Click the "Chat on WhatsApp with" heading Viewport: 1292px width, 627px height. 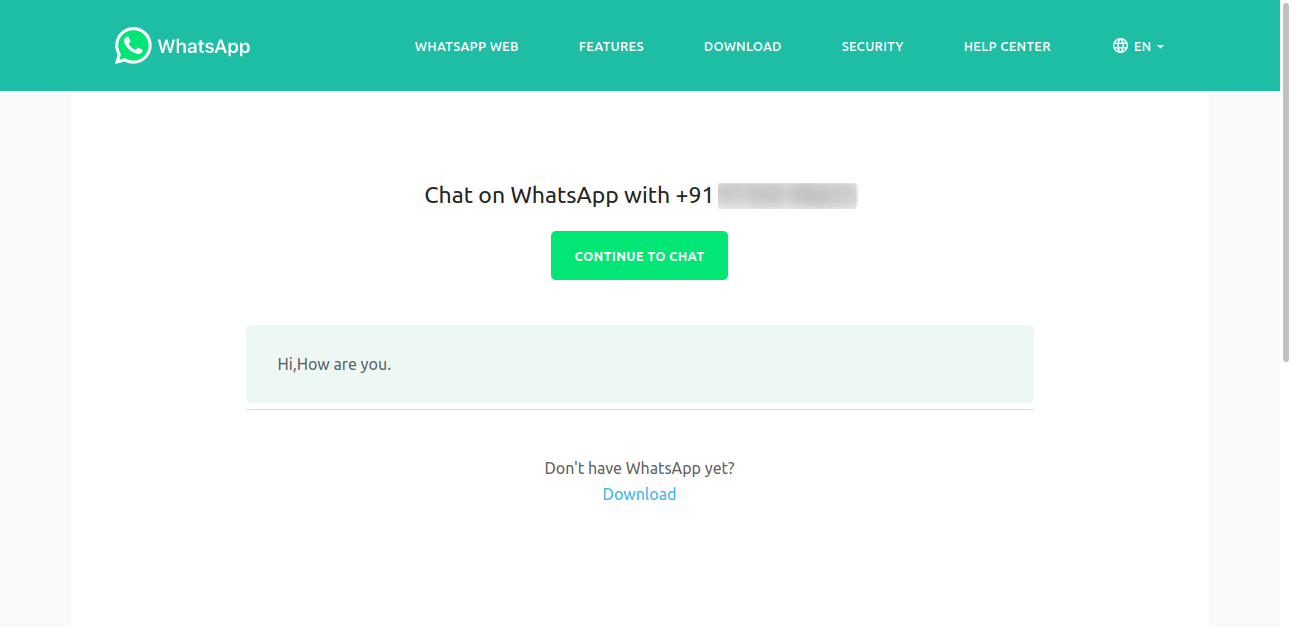[x=547, y=195]
